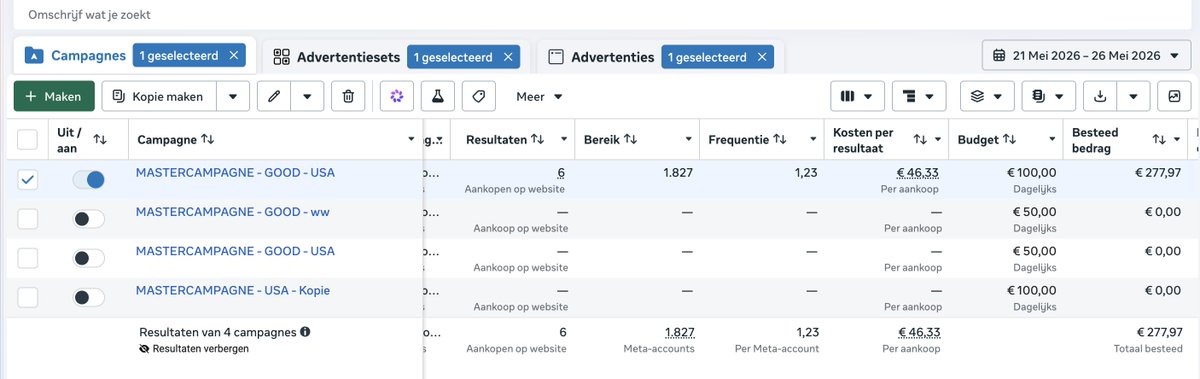Remove the Campagnes 1 geselecteerd filter chip

pyautogui.click(x=233, y=56)
